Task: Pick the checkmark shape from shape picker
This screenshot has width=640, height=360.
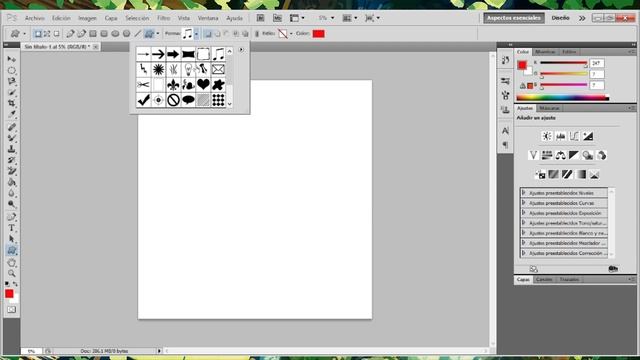Action: point(143,100)
